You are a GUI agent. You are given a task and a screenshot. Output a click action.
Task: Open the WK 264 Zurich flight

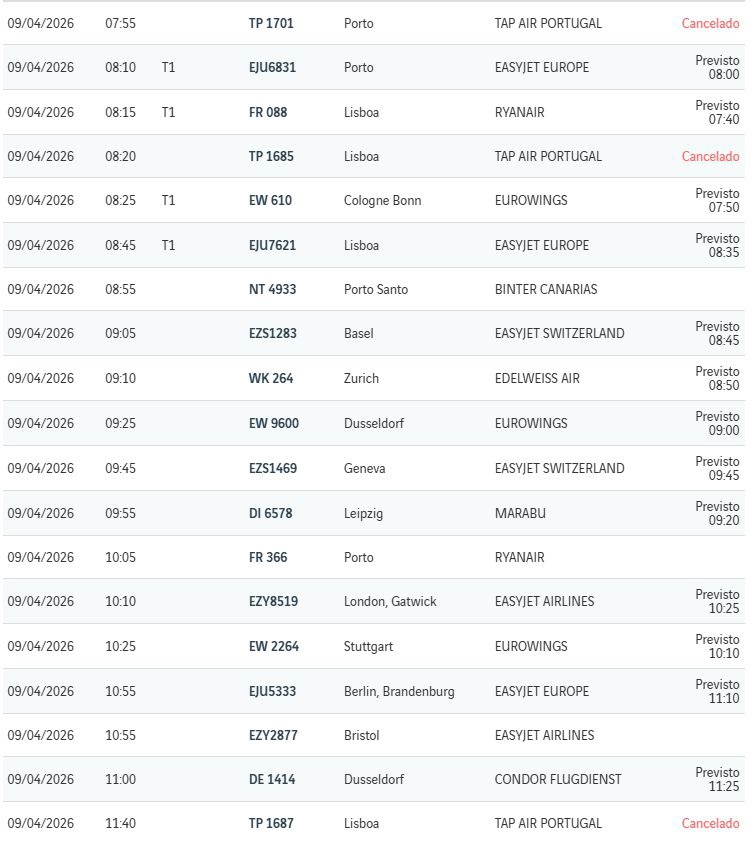[271, 379]
